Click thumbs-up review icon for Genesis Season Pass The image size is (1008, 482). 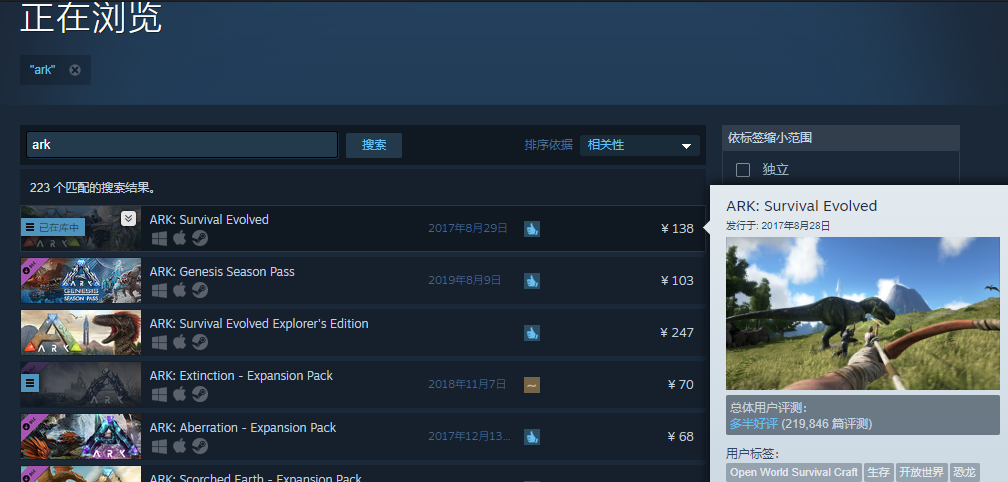[532, 281]
